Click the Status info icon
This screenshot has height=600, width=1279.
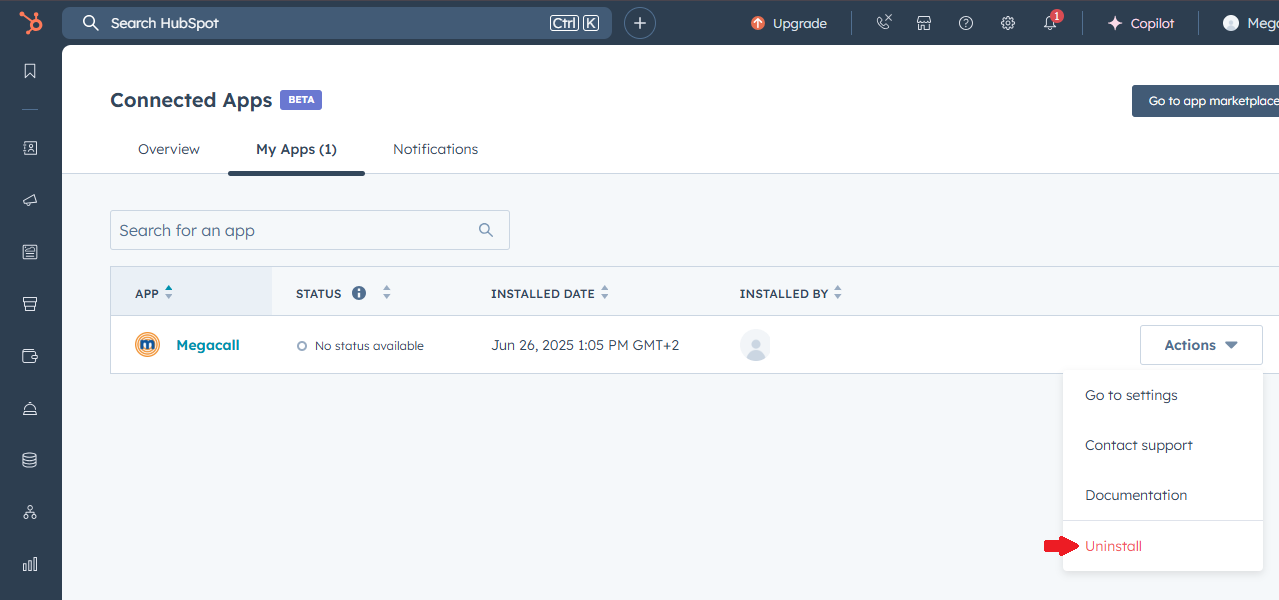click(x=359, y=293)
